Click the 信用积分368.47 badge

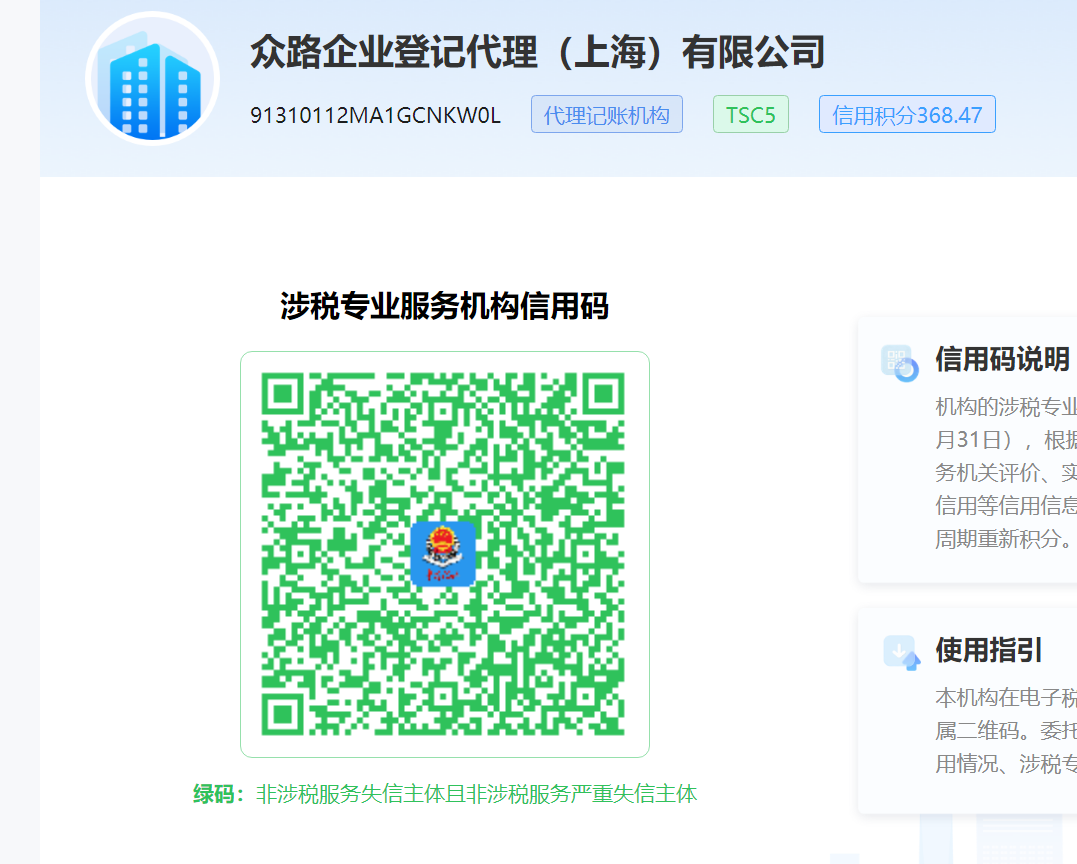[907, 114]
